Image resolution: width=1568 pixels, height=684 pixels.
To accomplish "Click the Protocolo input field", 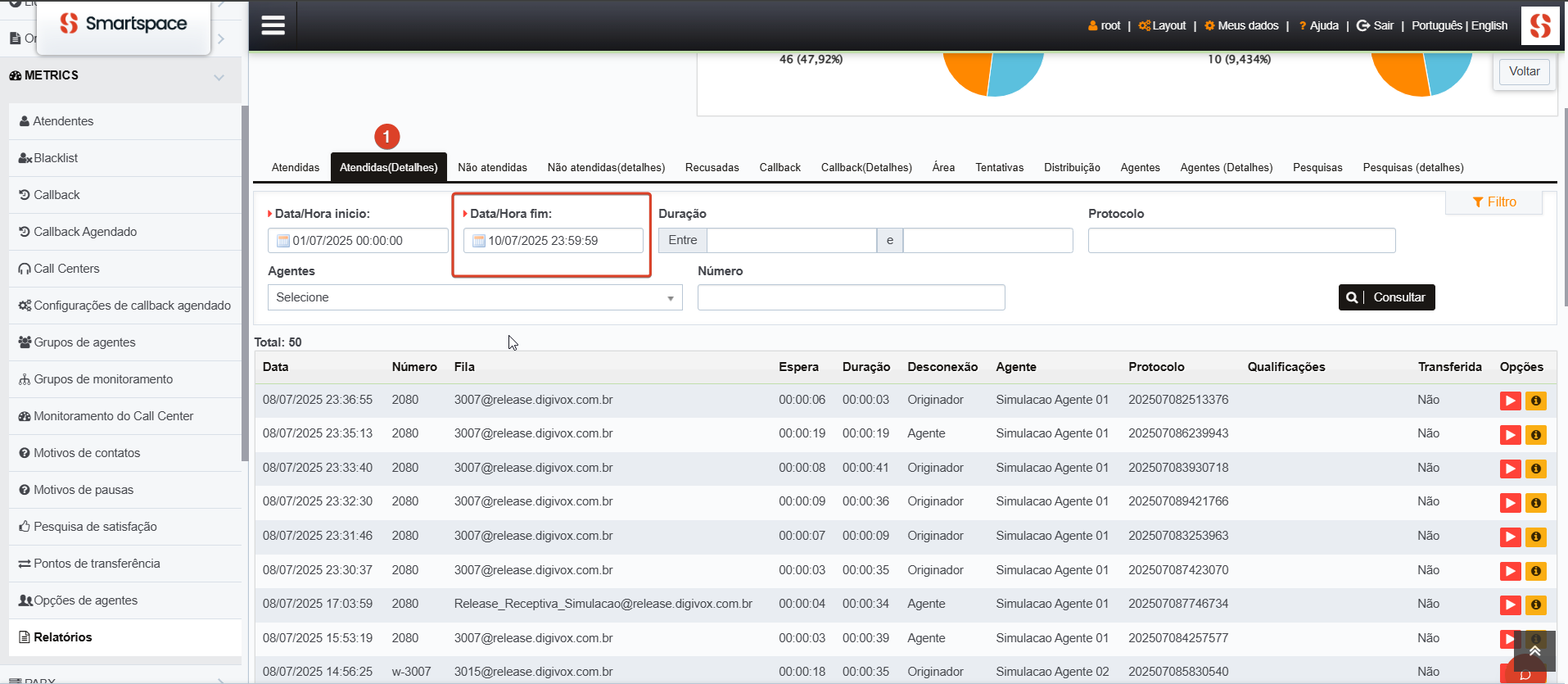I will [1241, 241].
